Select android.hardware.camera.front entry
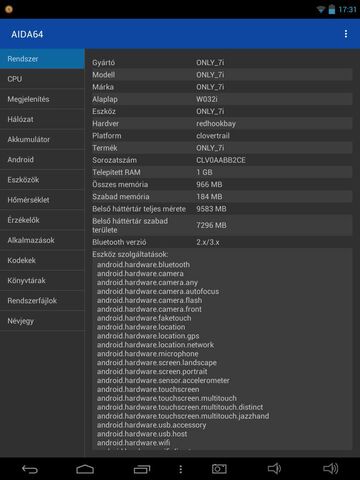The height and width of the screenshot is (480, 360). coord(149,309)
